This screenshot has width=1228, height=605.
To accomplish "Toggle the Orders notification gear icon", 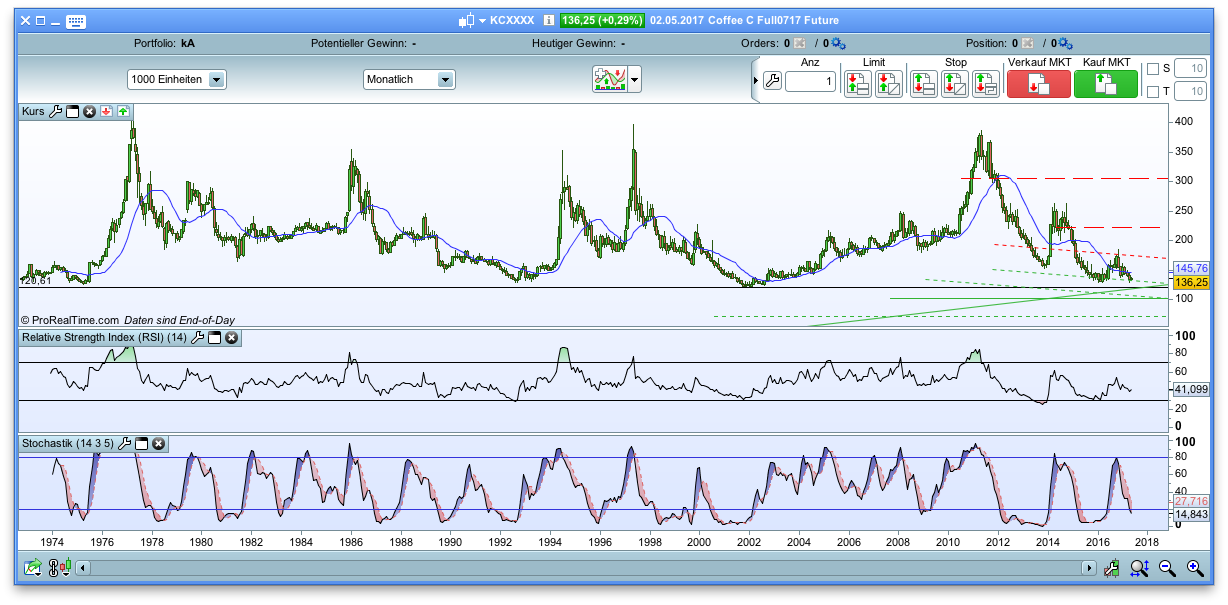I will 837,43.
